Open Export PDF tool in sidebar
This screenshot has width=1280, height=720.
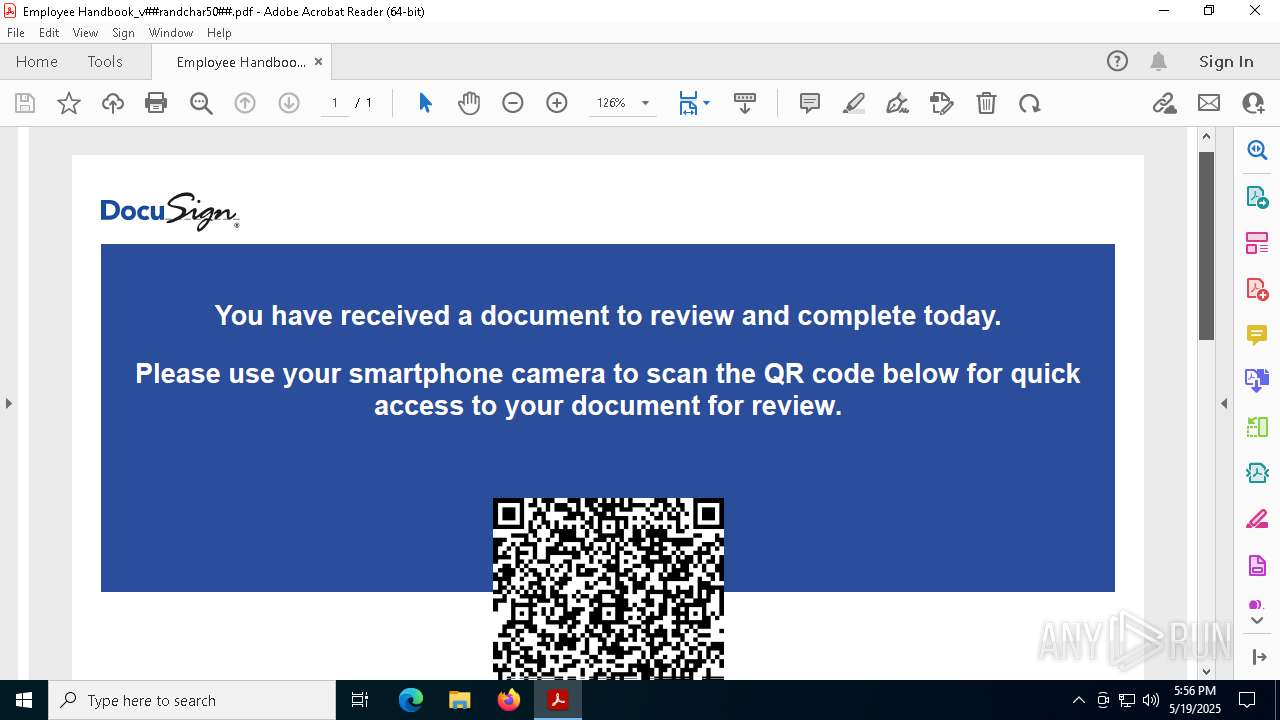(x=1257, y=196)
